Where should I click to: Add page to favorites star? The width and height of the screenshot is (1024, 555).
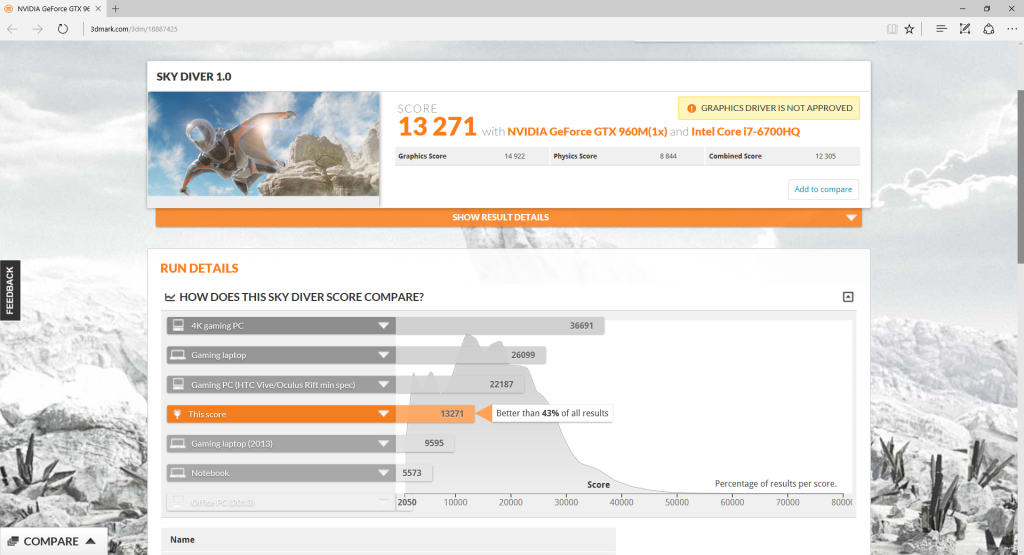(909, 29)
